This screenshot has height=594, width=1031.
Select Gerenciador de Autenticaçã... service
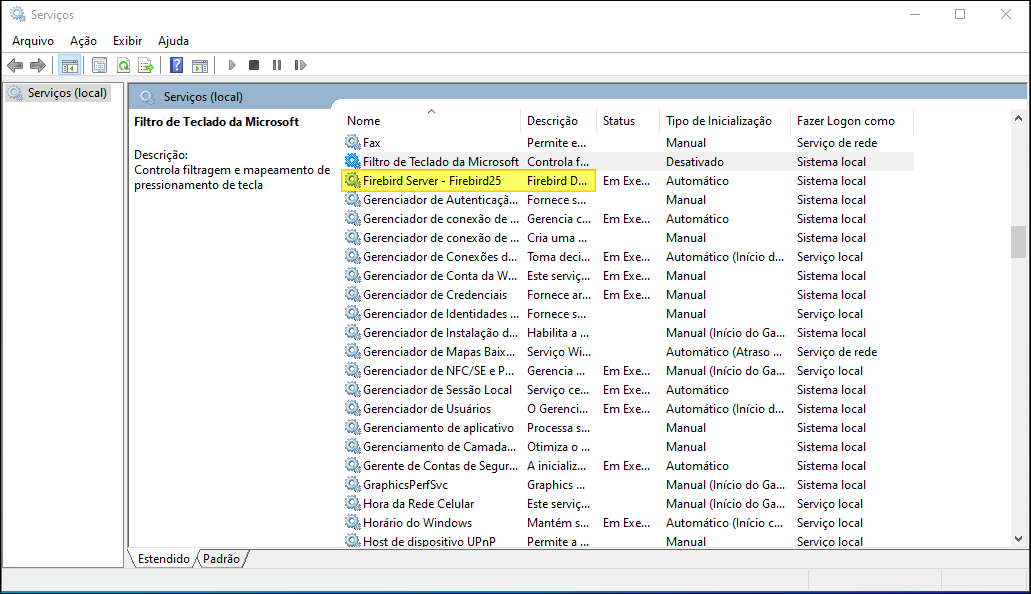click(x=628, y=199)
